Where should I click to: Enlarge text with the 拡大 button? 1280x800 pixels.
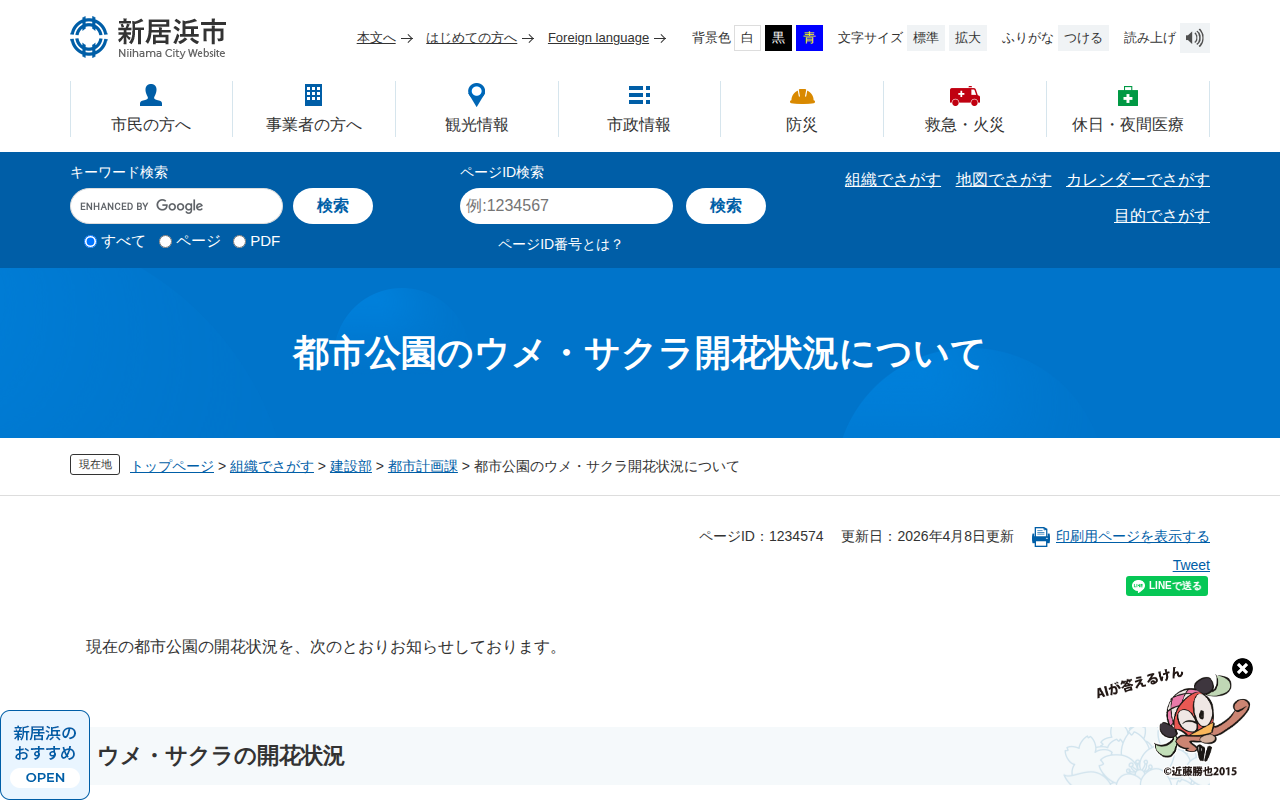point(967,38)
